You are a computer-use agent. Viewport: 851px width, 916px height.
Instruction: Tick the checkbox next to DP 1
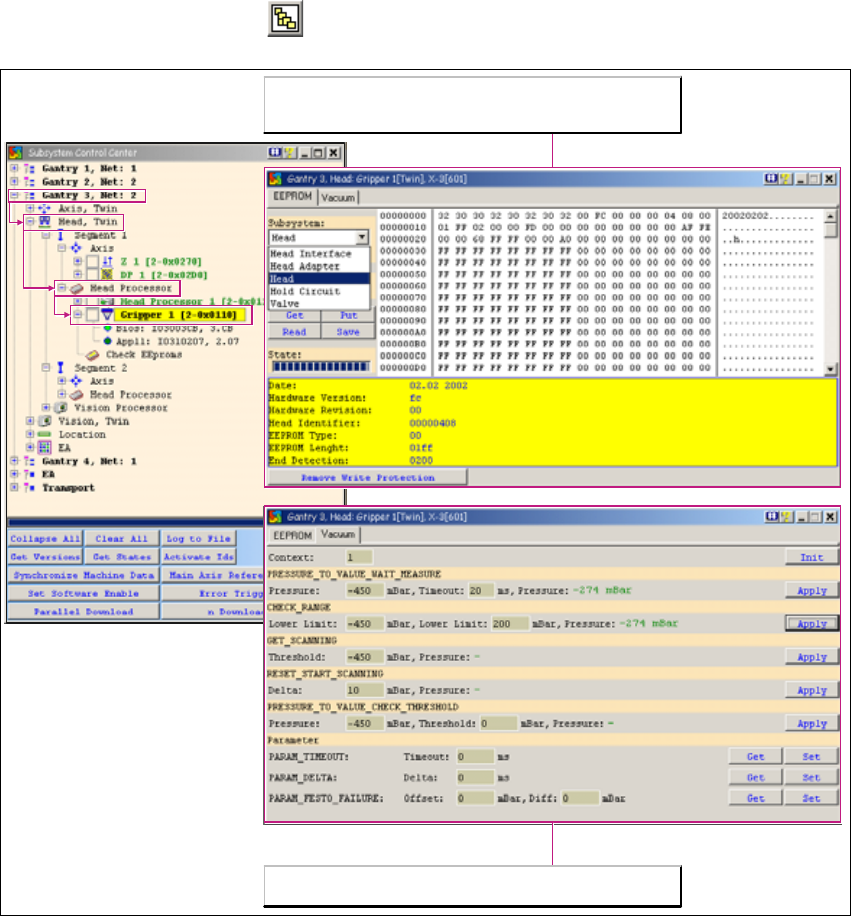(x=92, y=275)
